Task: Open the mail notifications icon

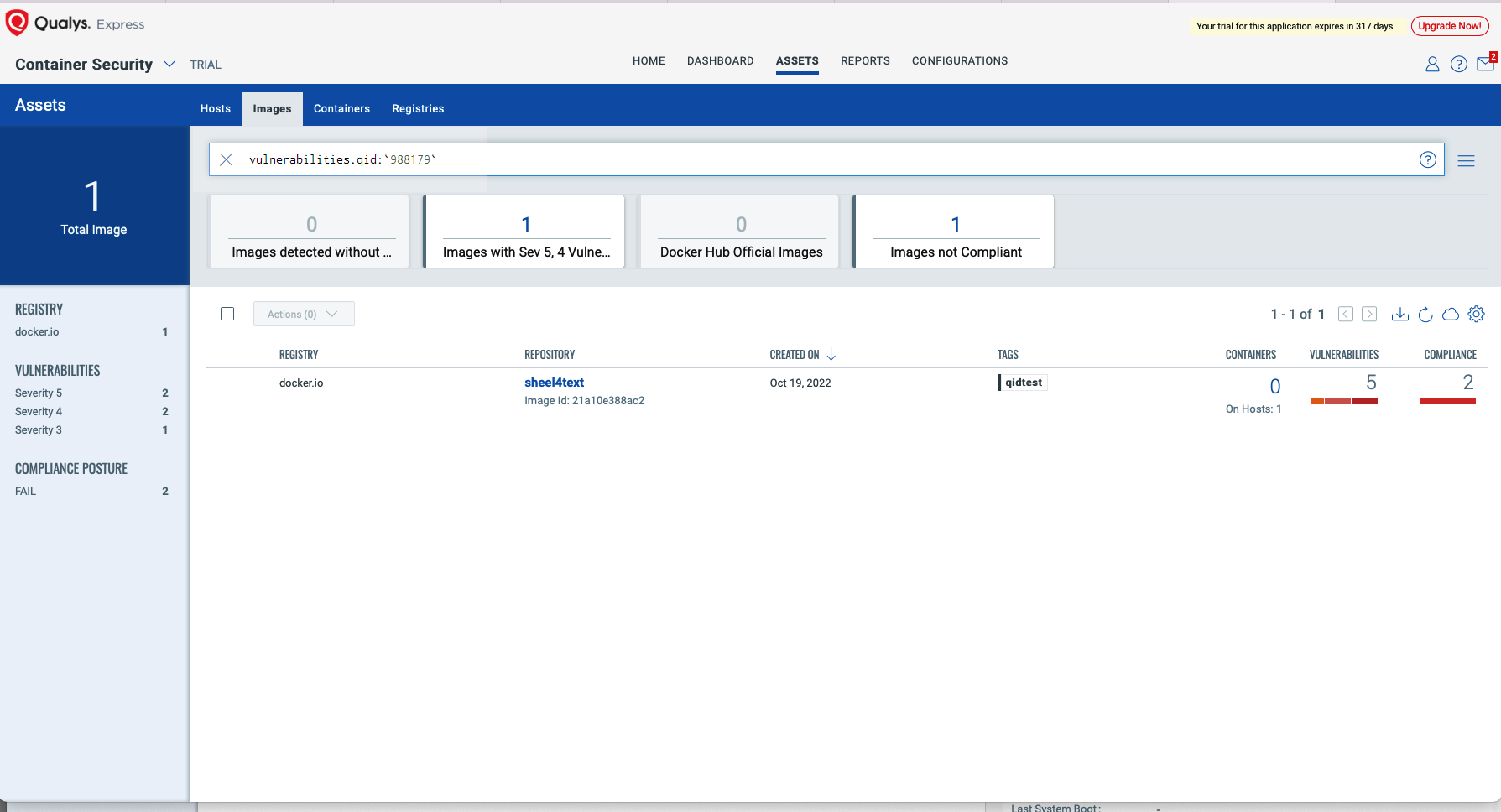Action: [1486, 63]
